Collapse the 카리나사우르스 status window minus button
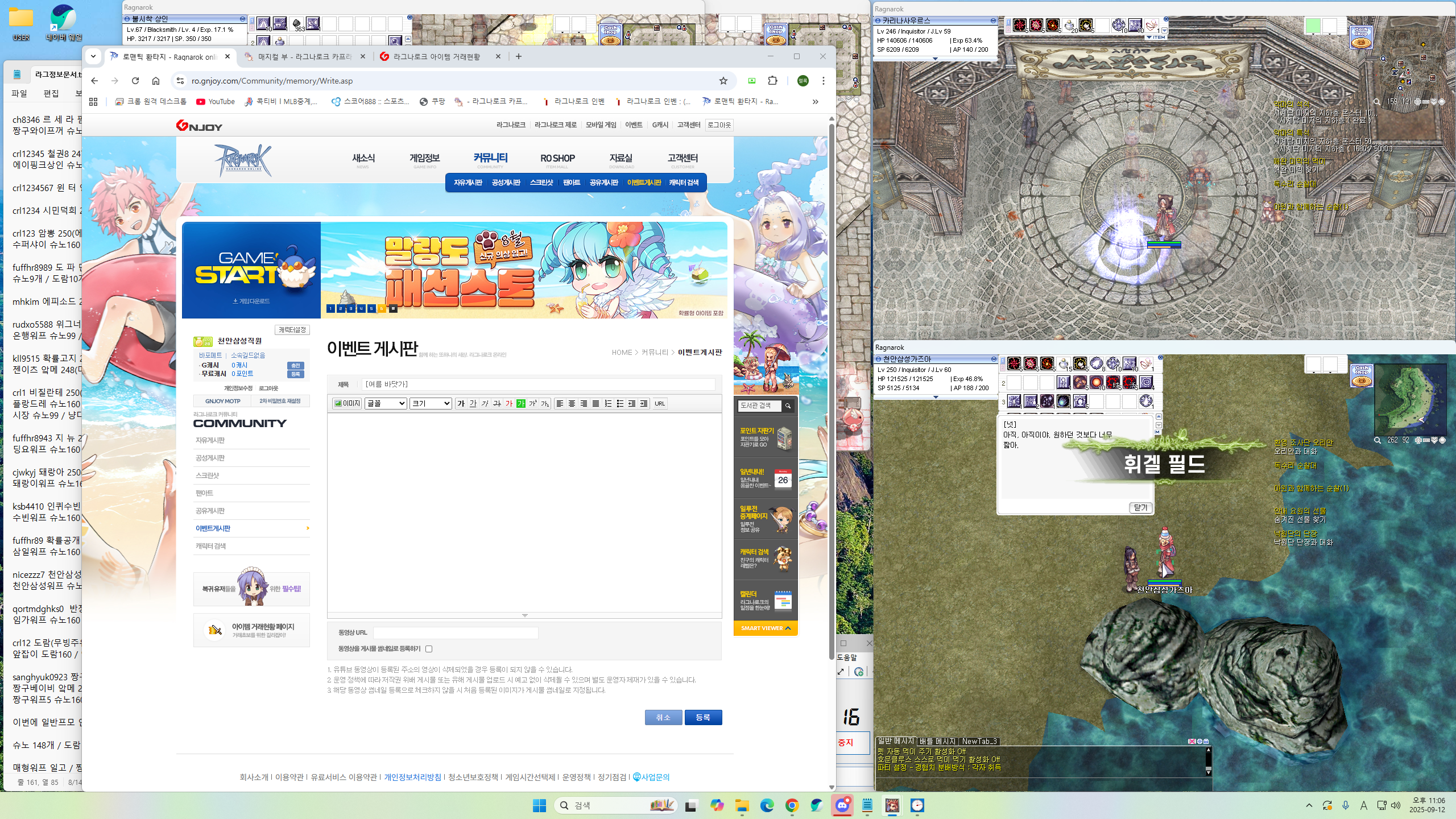1456x819 pixels. pyautogui.click(x=993, y=20)
